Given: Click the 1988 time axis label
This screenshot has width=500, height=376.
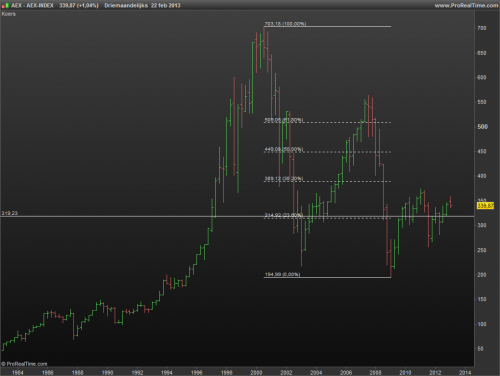Looking at the screenshot, I should [x=77, y=372].
